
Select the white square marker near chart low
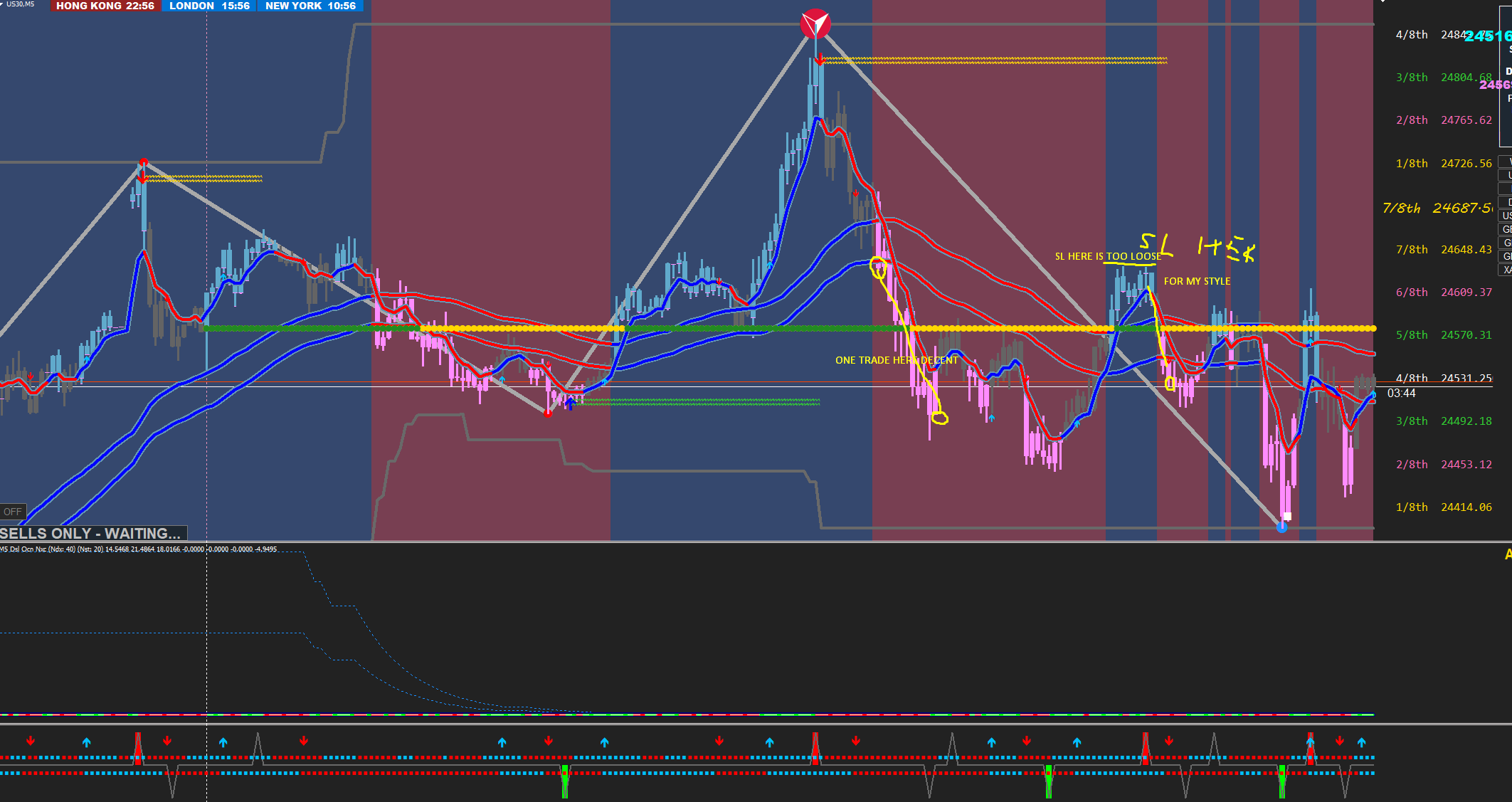click(x=1287, y=517)
